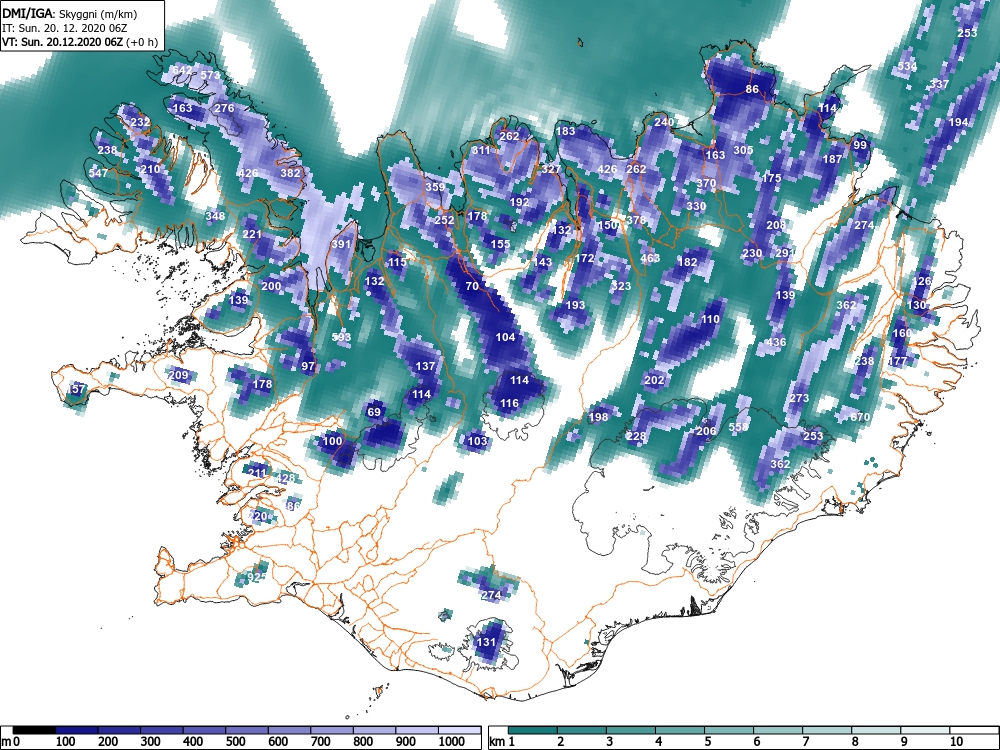
Task: Click the DMI/IGA Skyggni (m/km) title text
Action: click(x=69, y=13)
